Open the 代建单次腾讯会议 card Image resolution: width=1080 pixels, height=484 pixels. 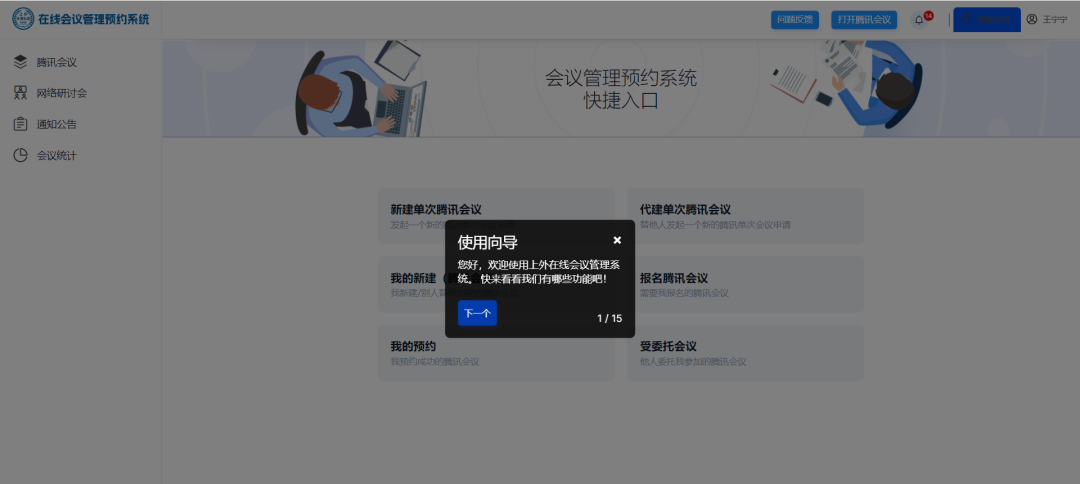pyautogui.click(x=745, y=215)
